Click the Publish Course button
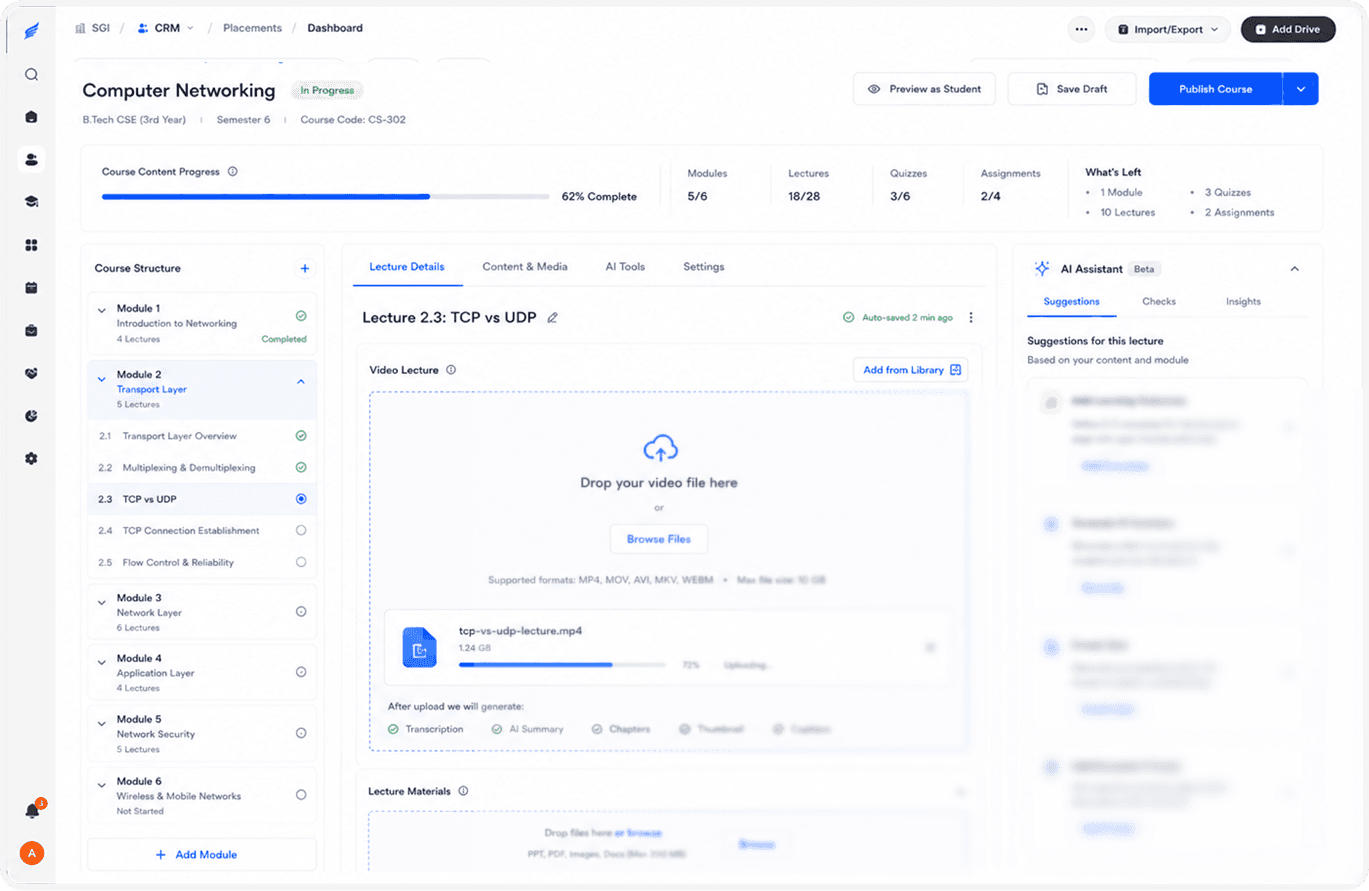The width and height of the screenshot is (1369, 891). 1215,89
